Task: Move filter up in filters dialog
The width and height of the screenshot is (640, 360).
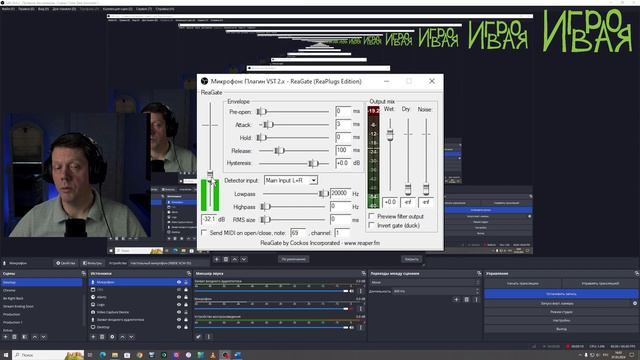Action: [235, 259]
